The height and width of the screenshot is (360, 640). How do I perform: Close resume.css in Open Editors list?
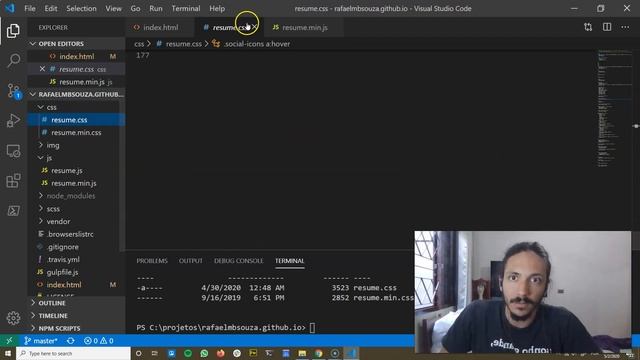coord(42,69)
